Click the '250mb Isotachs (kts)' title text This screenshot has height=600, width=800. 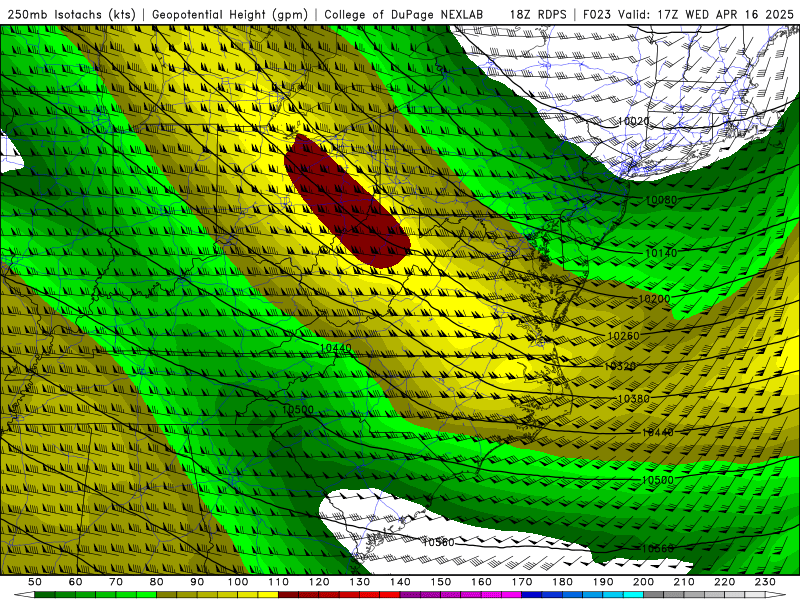[71, 14]
